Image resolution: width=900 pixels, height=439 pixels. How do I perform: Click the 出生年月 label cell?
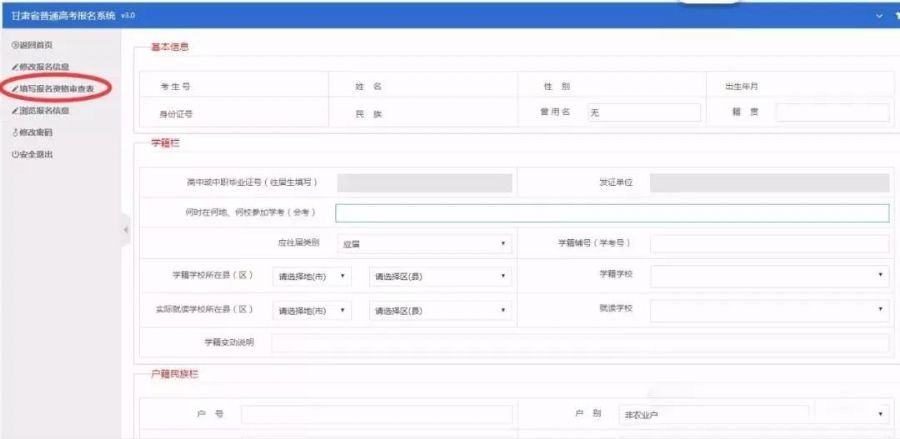[x=741, y=87]
